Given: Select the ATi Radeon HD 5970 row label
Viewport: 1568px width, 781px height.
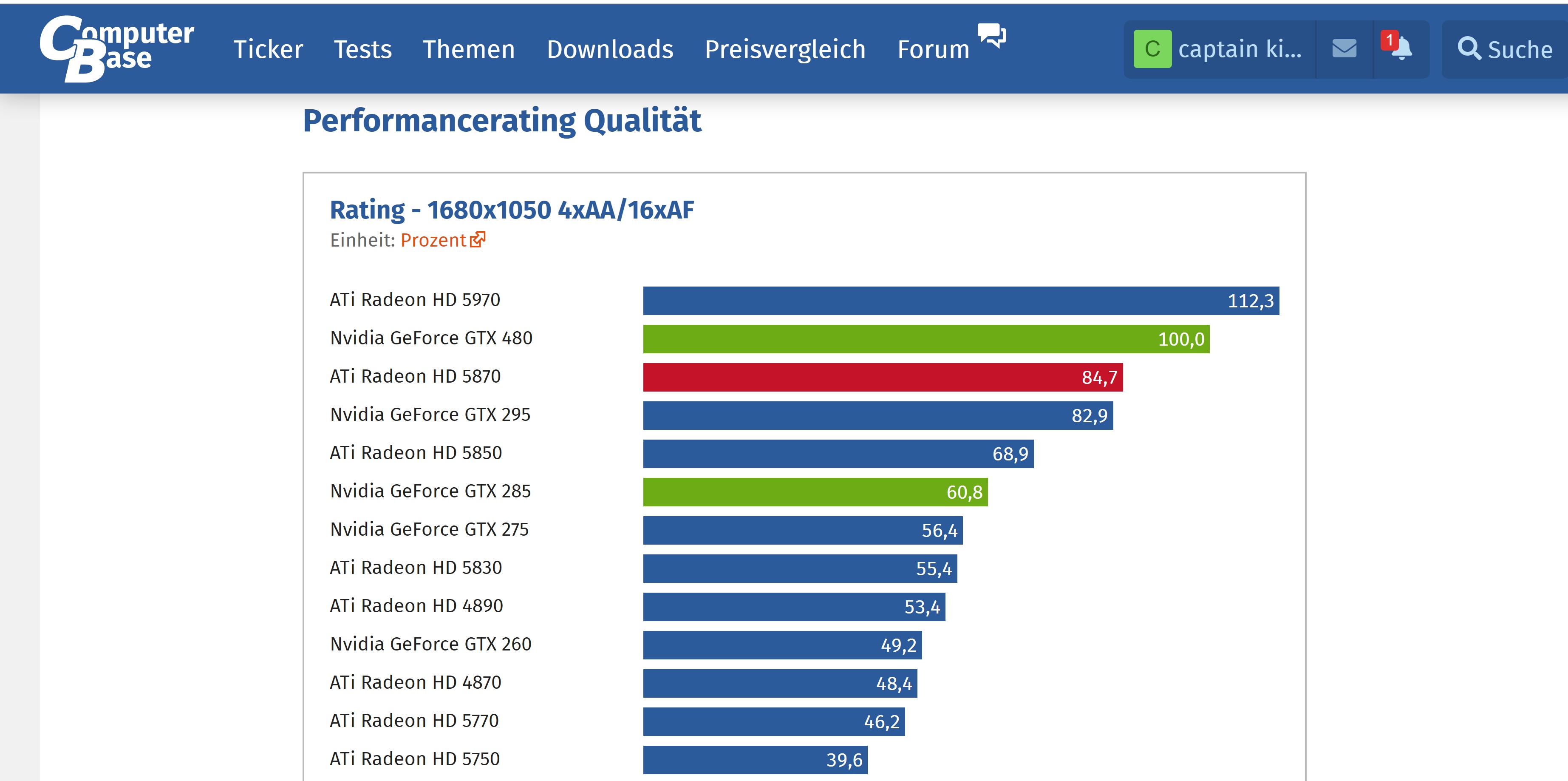Looking at the screenshot, I should click(415, 300).
